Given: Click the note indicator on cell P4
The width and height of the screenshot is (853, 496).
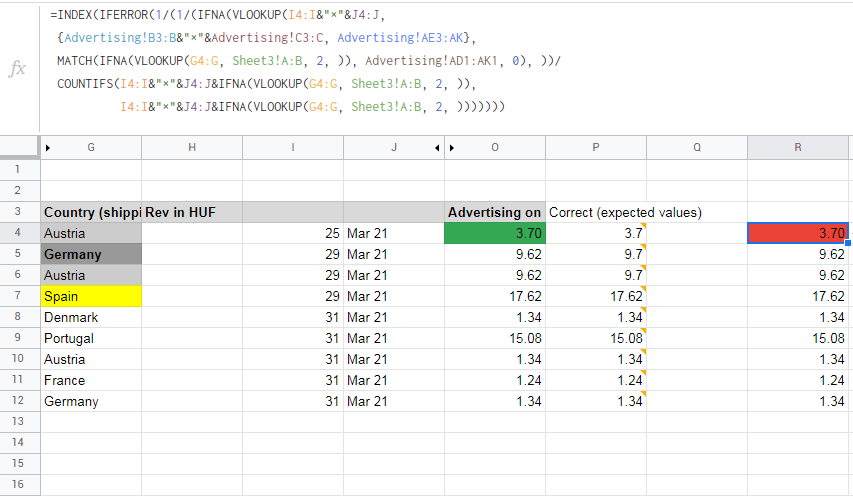Looking at the screenshot, I should click(644, 225).
